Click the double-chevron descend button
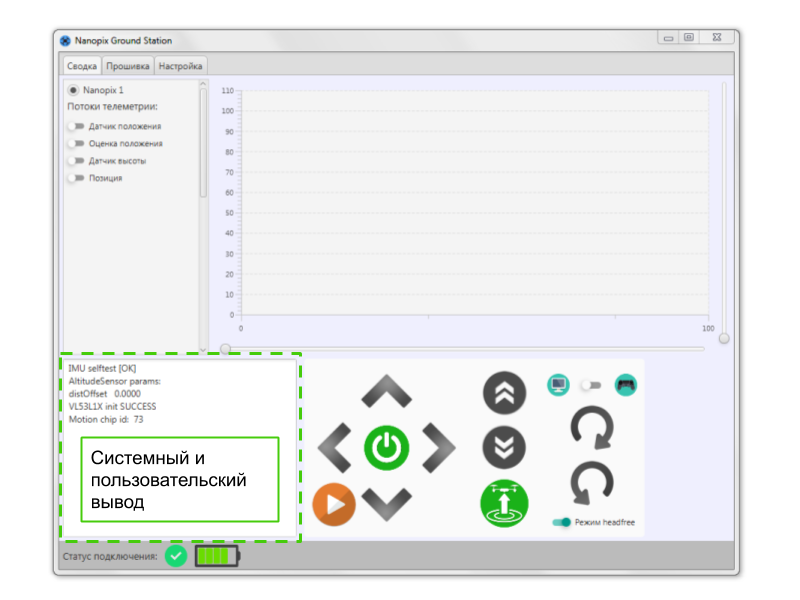The image size is (800, 600). pyautogui.click(x=504, y=447)
